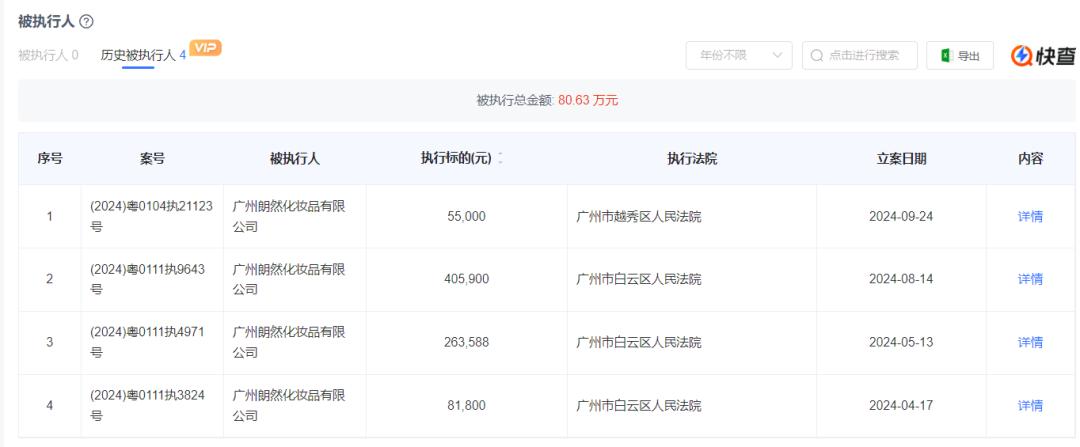Image resolution: width=1080 pixels, height=447 pixels.
Task: Click the sort arrows on 执行标的(元)
Action: [500, 159]
